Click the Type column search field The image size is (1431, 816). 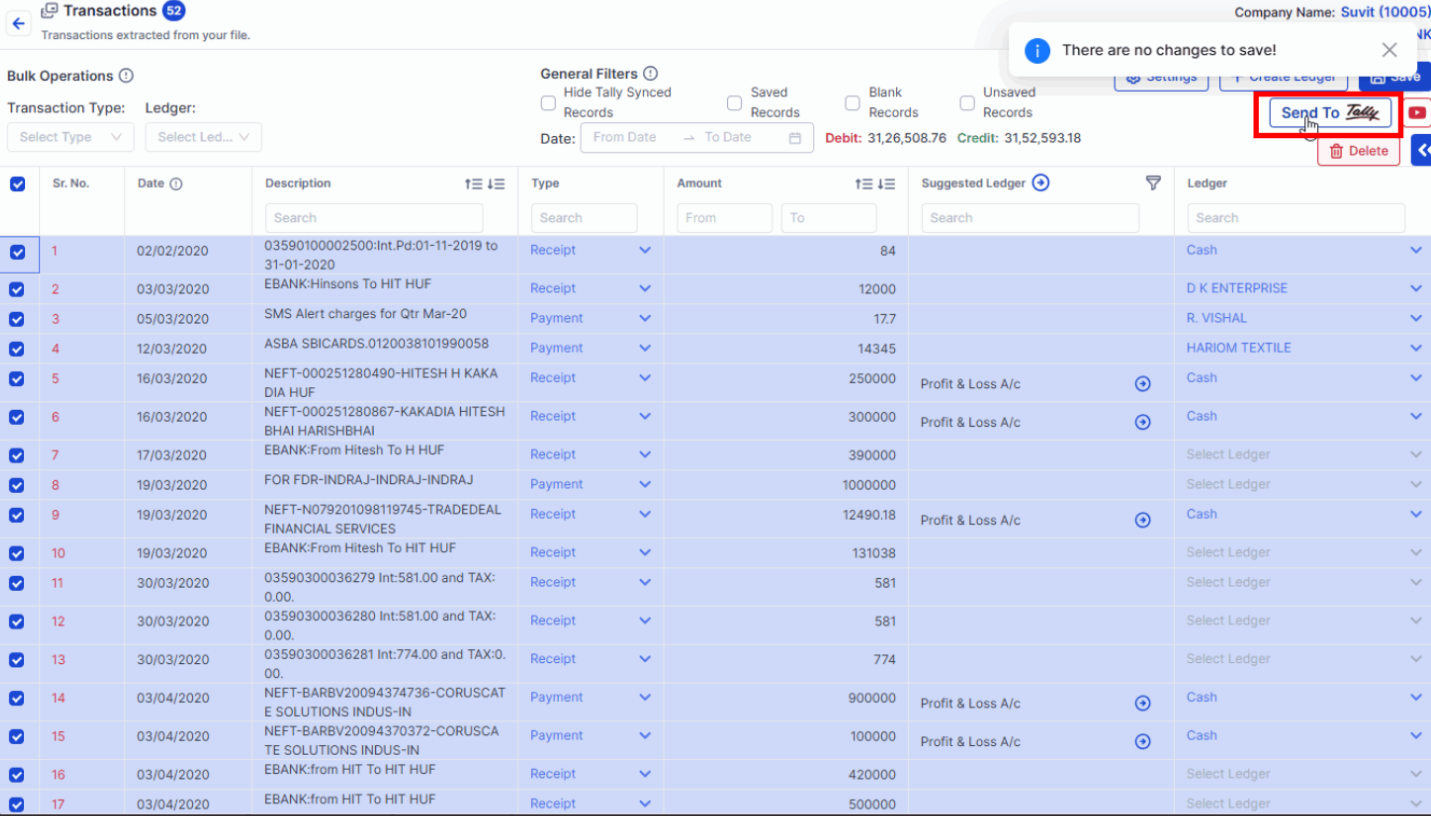(584, 218)
